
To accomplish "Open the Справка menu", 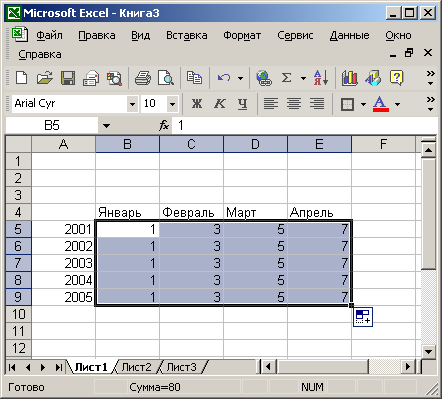I will pyautogui.click(x=40, y=54).
